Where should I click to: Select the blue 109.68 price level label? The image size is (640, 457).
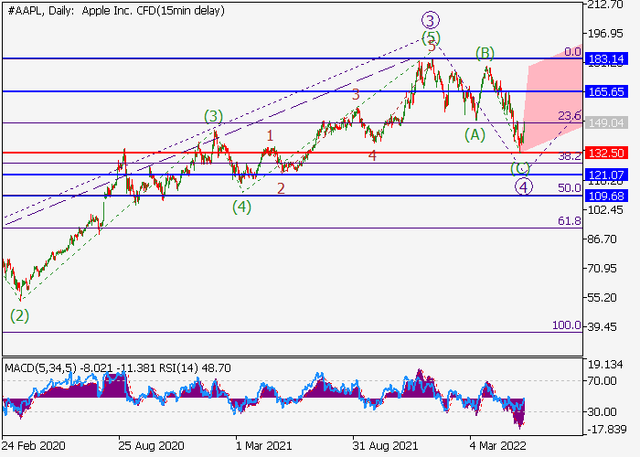(606, 196)
